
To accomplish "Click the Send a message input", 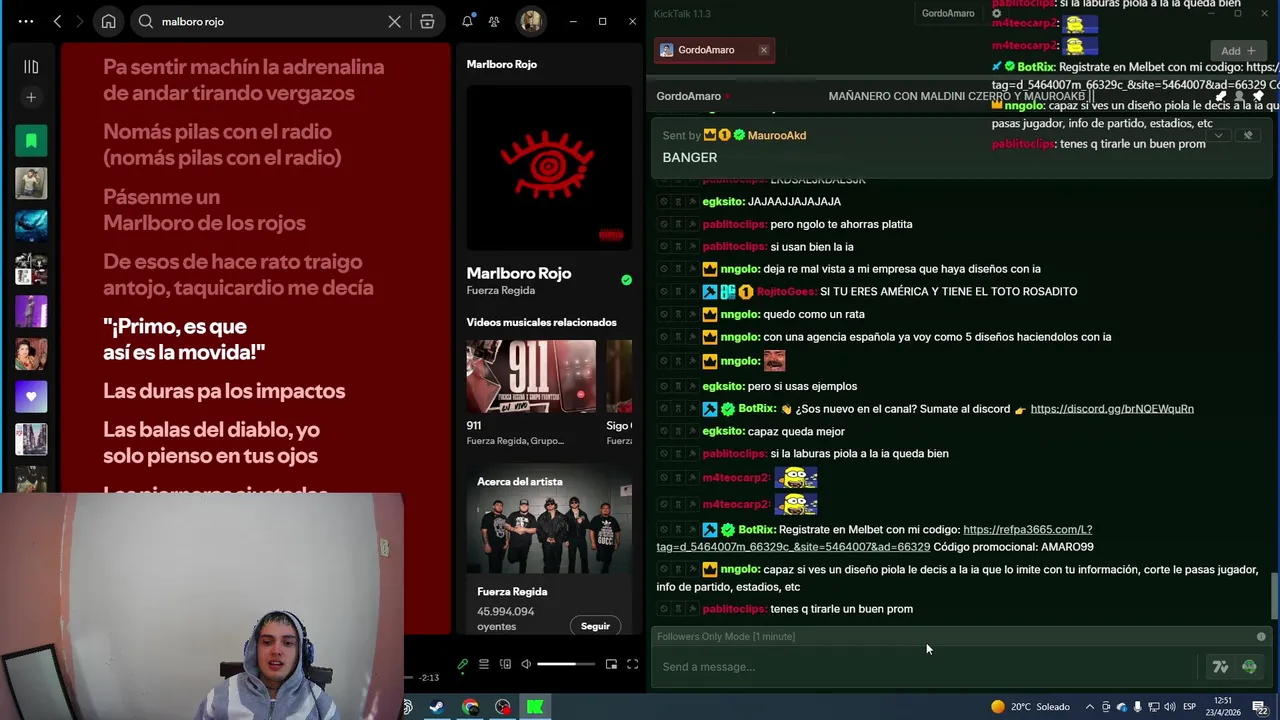I will 925,667.
